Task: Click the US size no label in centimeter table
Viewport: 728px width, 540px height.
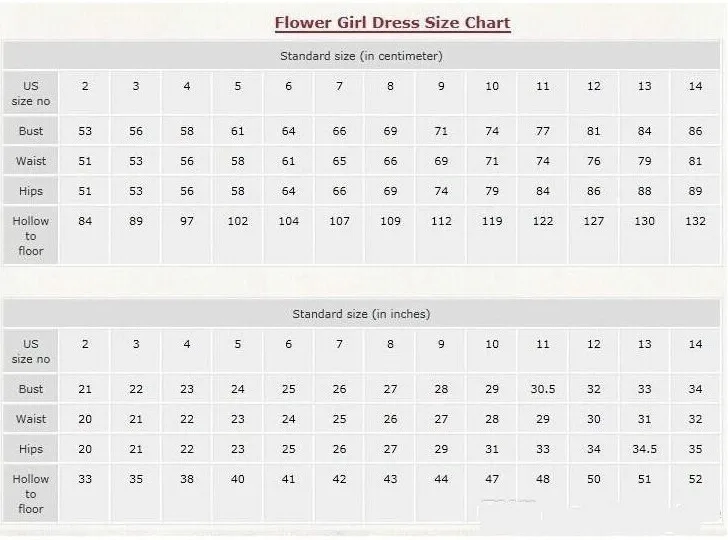Action: (x=31, y=93)
